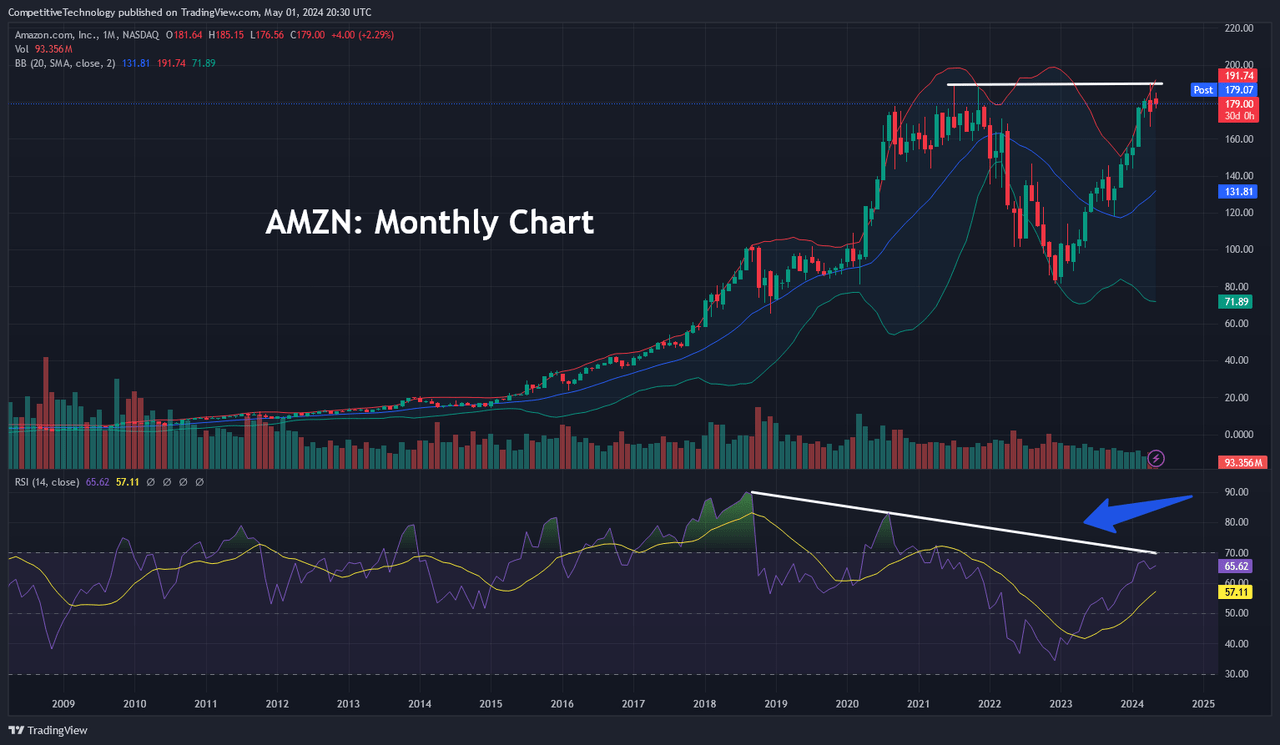Click the 100.00 price axis tick

click(1238, 250)
